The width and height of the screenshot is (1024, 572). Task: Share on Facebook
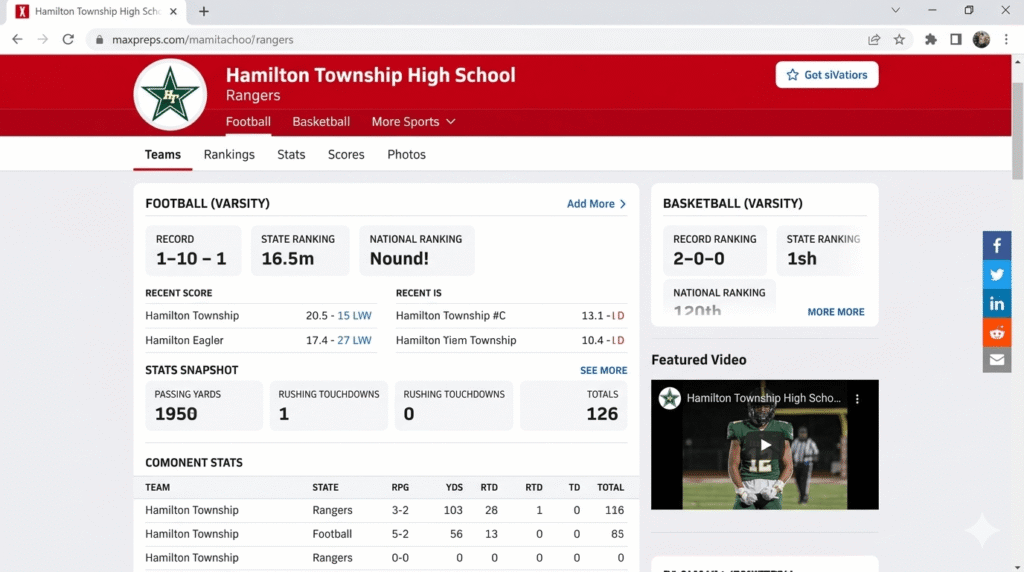pos(997,246)
